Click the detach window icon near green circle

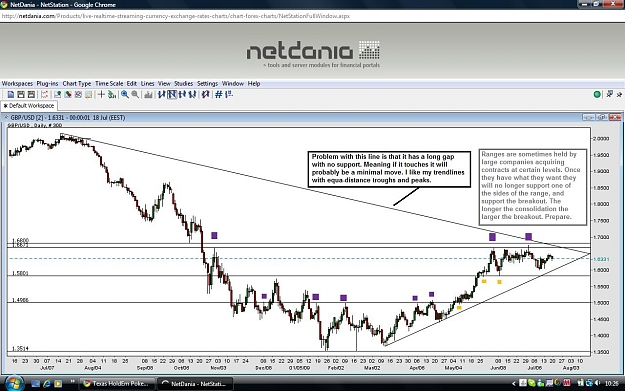pyautogui.click(x=609, y=94)
